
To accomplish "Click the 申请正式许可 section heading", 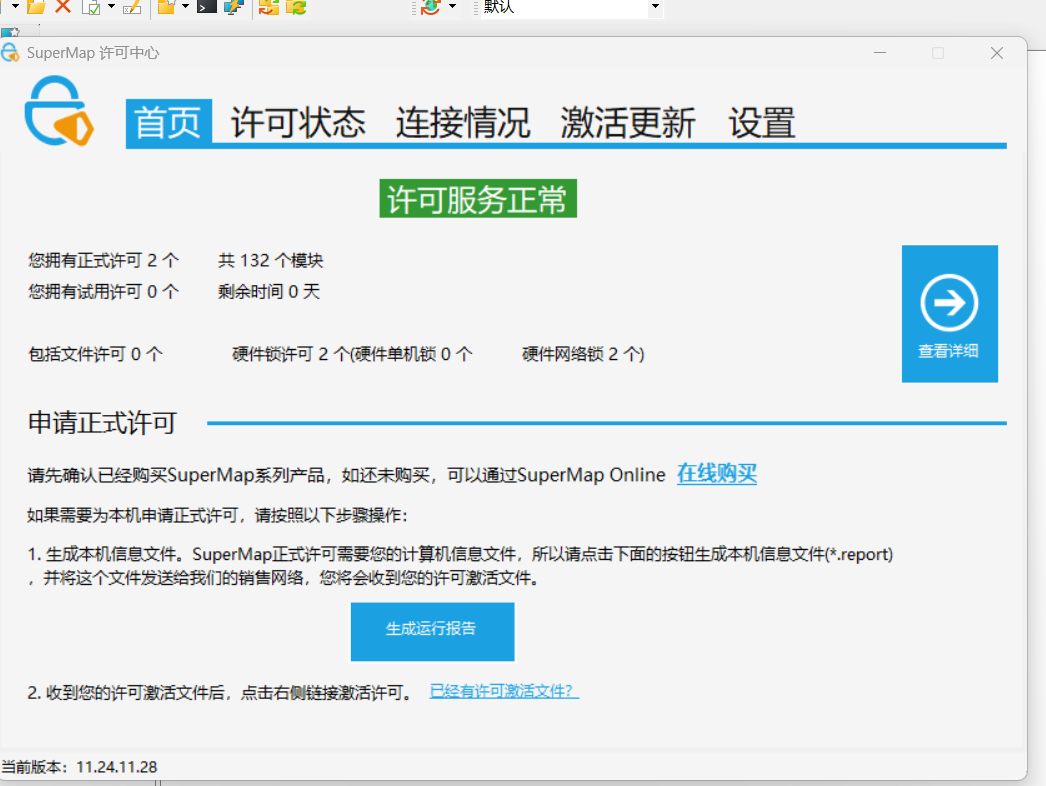I will (102, 423).
